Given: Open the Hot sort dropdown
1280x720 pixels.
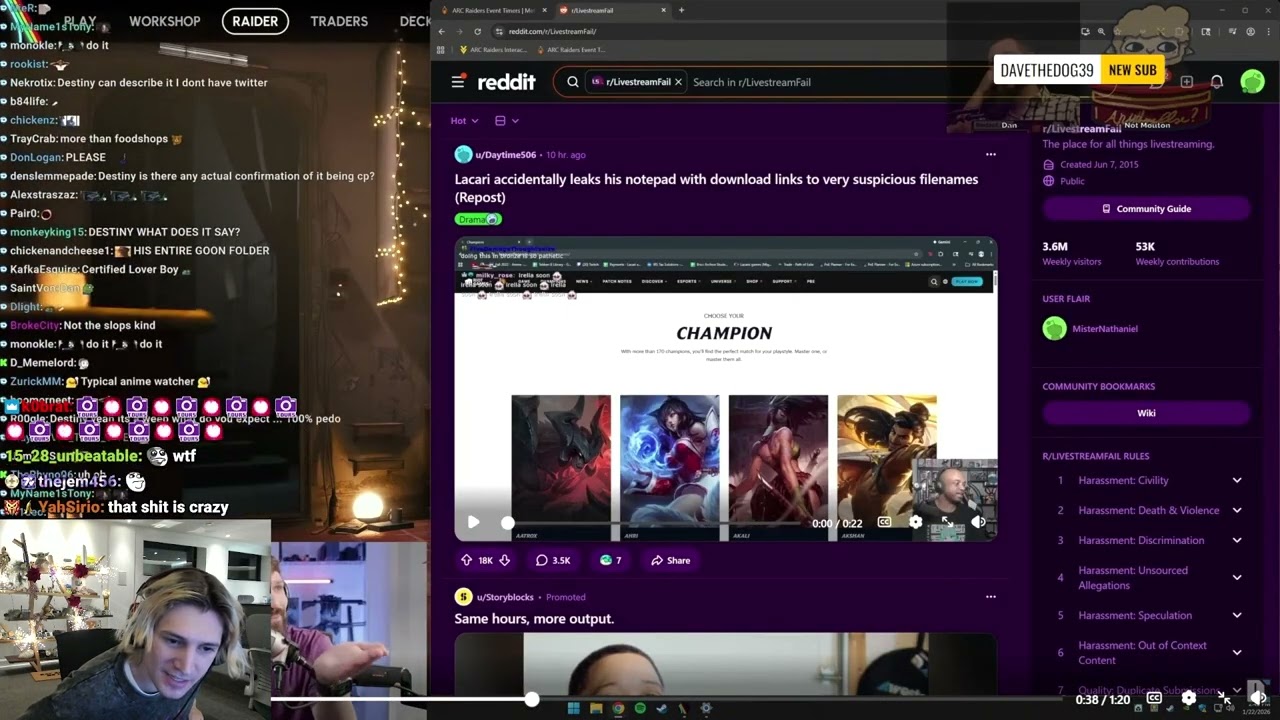Looking at the screenshot, I should coord(464,121).
